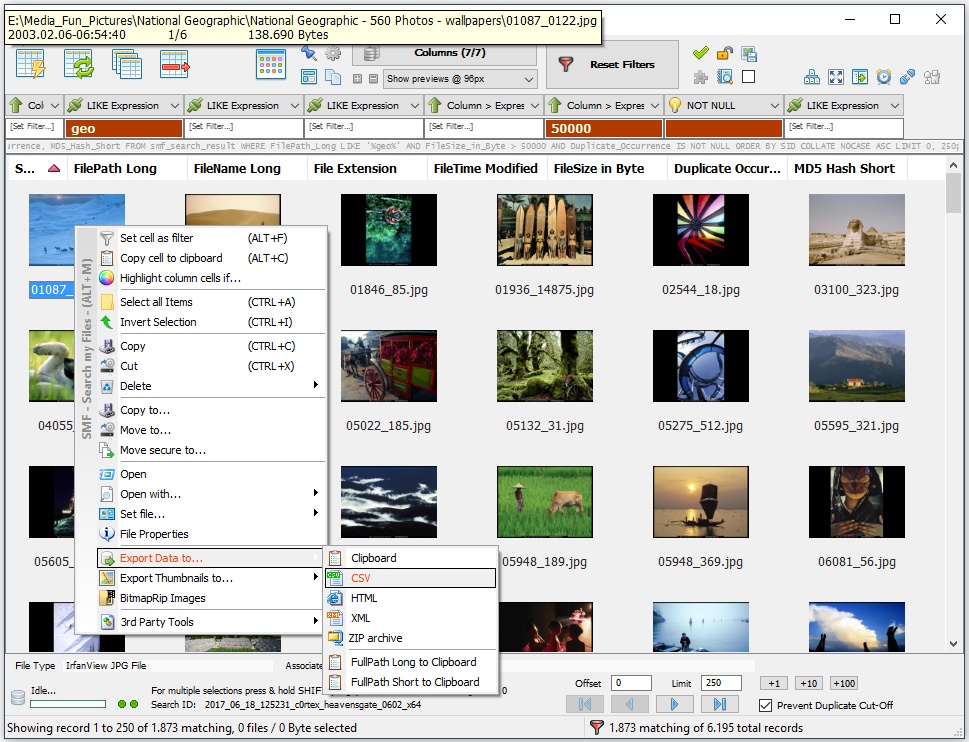This screenshot has height=742, width=969.
Task: Click the pin icon beside calendar view
Action: click(x=309, y=53)
